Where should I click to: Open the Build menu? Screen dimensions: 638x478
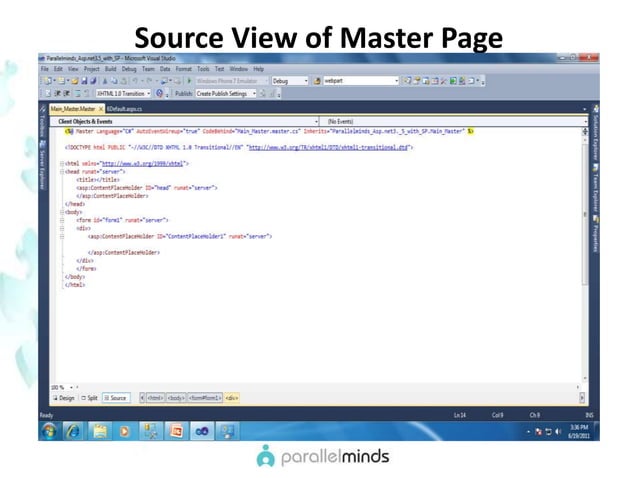tap(110, 69)
